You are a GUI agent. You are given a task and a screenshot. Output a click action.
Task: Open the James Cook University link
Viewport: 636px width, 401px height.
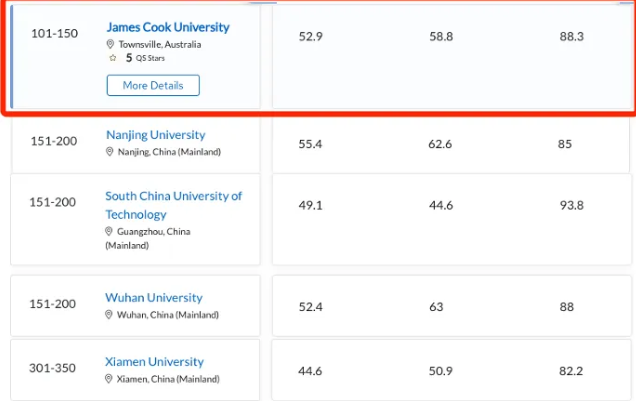coord(167,27)
